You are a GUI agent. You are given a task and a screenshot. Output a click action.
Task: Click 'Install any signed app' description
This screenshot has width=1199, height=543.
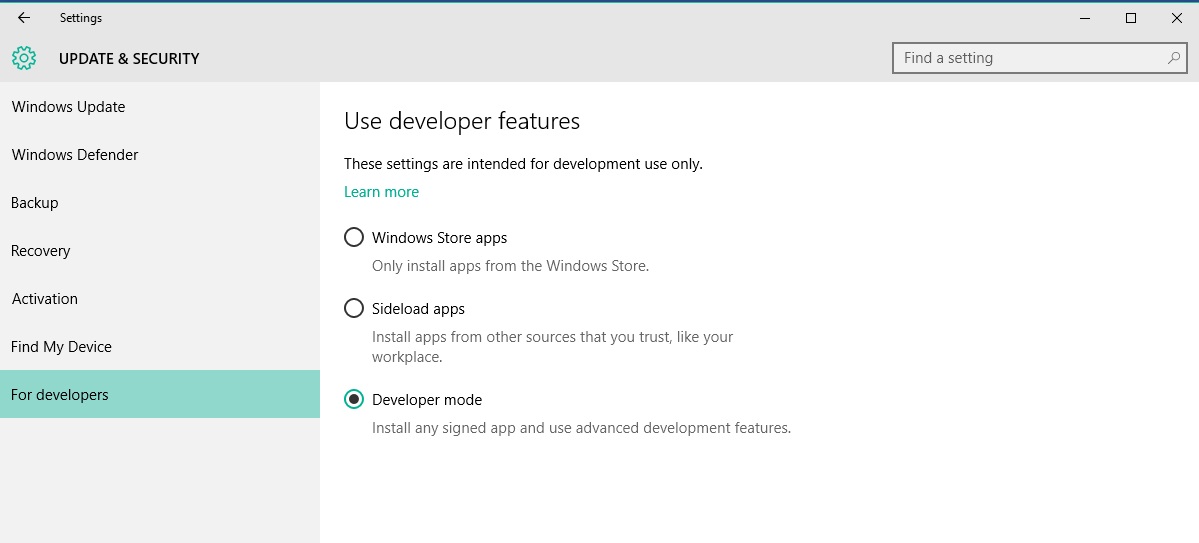581,428
